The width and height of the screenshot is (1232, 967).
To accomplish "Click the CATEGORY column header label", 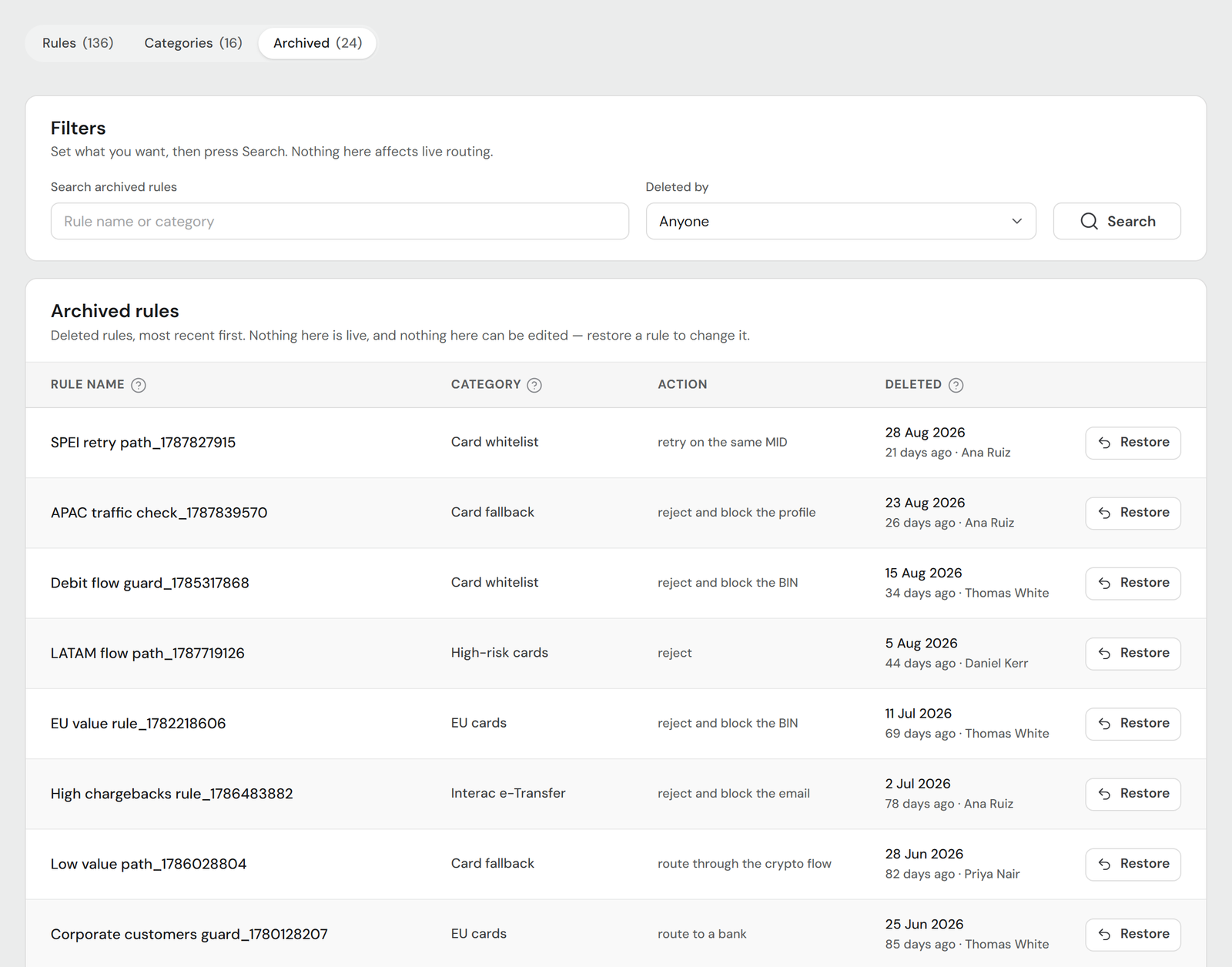I will coord(486,384).
